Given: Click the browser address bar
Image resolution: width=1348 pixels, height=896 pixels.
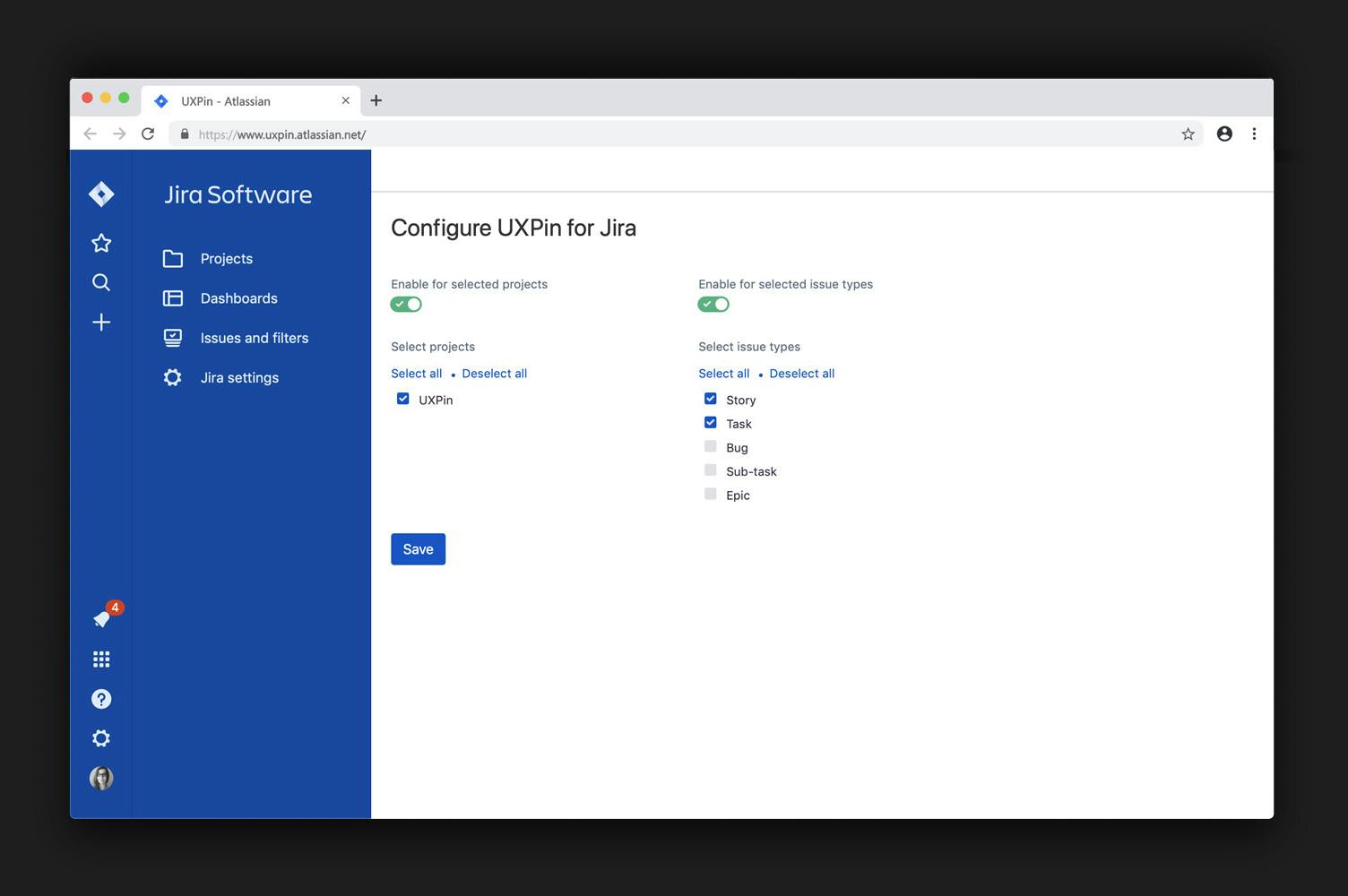Looking at the screenshot, I should tap(281, 134).
